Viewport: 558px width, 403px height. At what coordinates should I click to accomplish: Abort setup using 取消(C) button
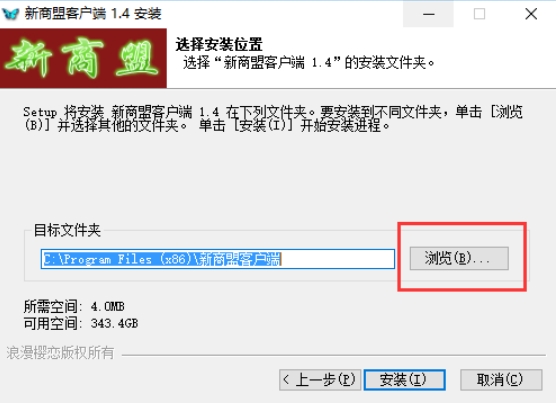[x=501, y=380]
